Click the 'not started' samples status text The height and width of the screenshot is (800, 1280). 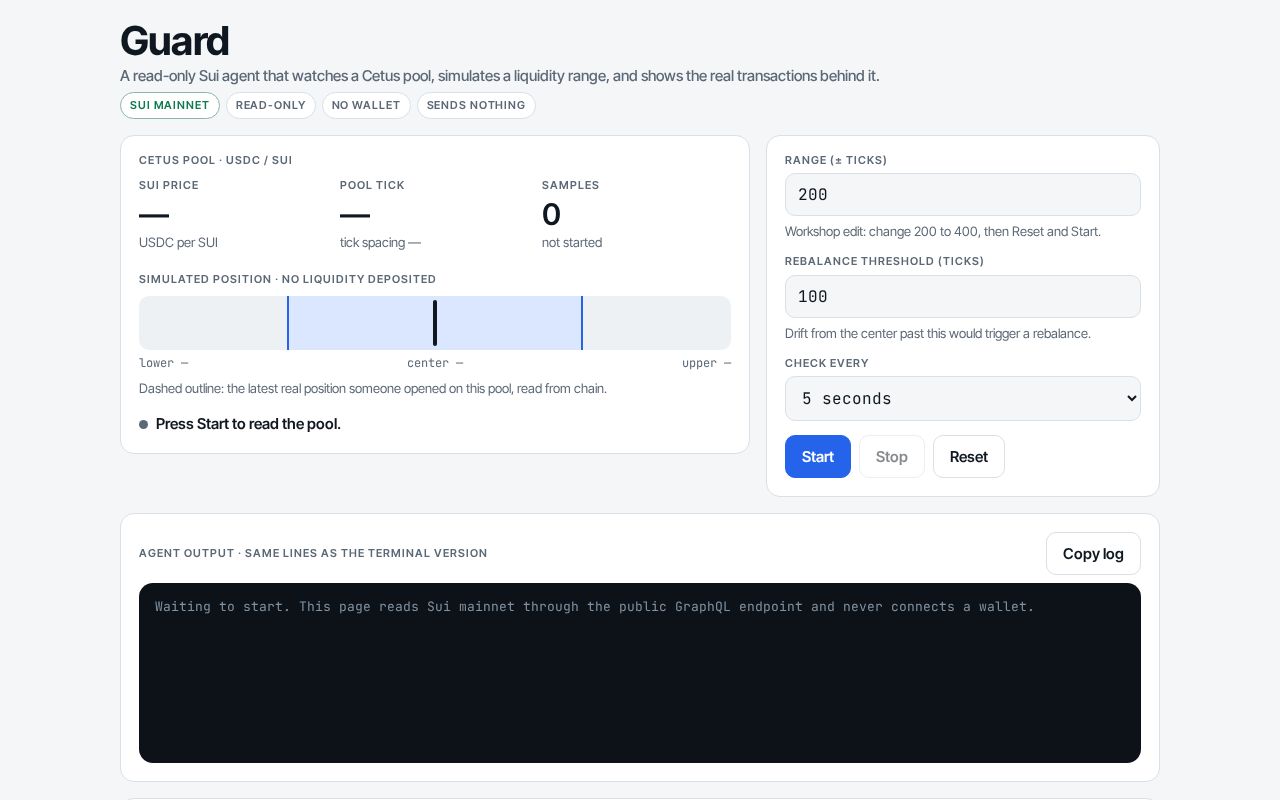point(572,242)
